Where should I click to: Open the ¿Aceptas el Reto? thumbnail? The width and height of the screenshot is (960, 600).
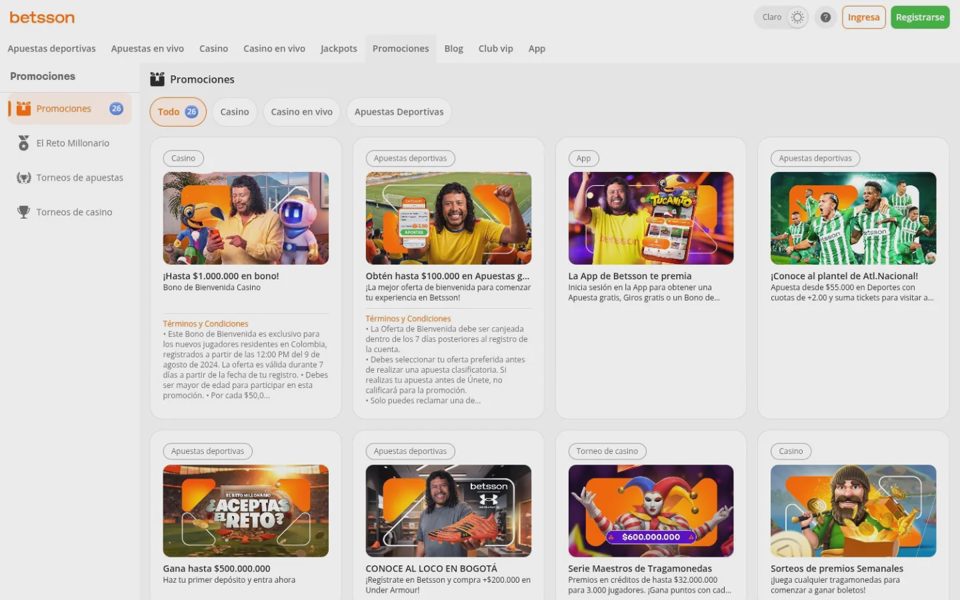[x=246, y=511]
